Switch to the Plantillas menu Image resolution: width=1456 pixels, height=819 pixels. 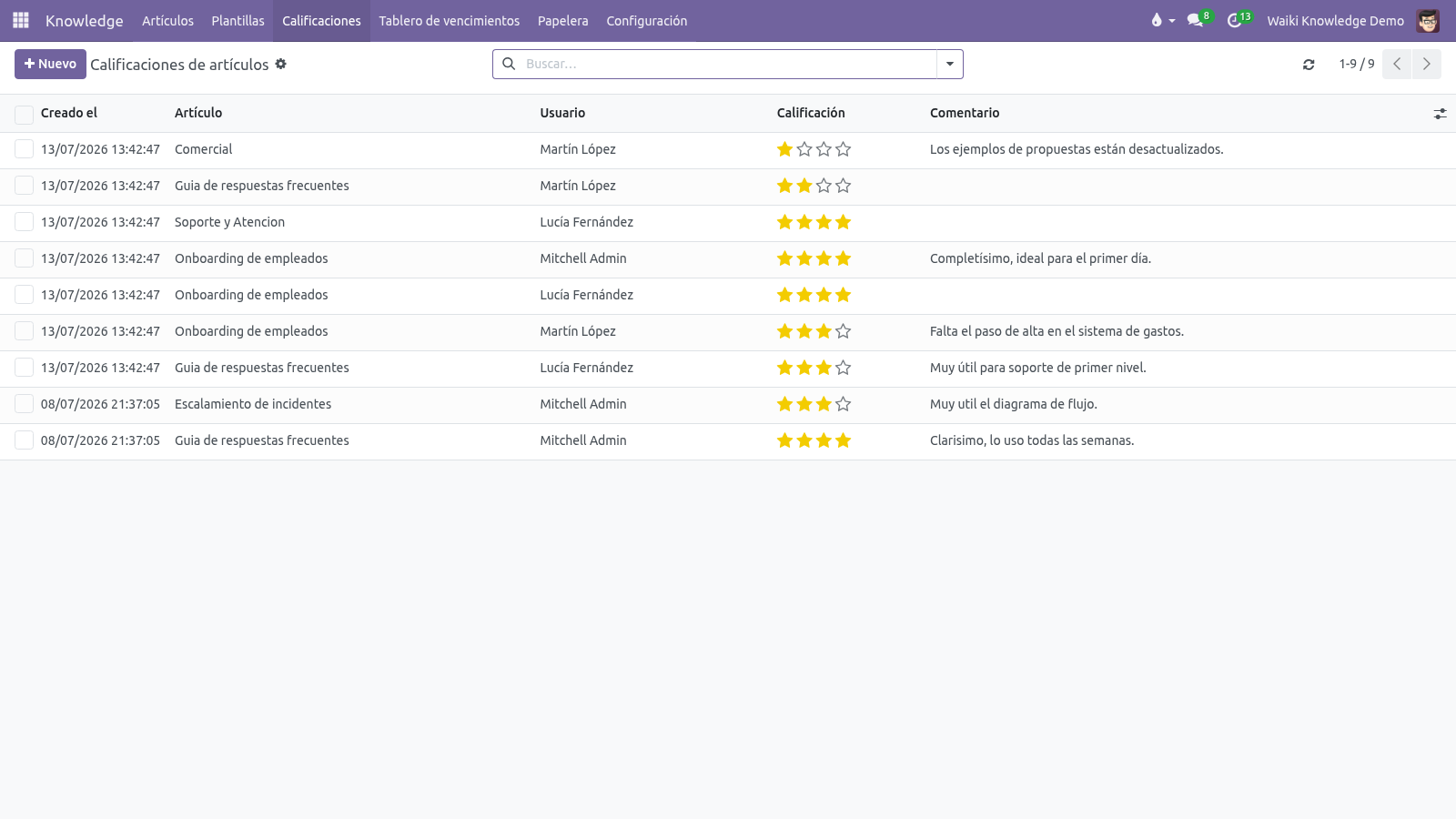[238, 20]
